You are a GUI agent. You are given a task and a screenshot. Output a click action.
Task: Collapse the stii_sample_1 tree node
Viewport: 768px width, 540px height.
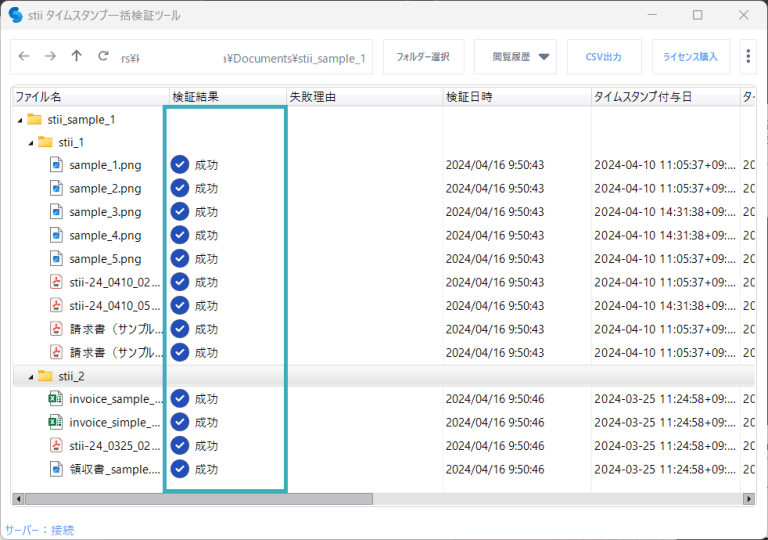point(19,120)
